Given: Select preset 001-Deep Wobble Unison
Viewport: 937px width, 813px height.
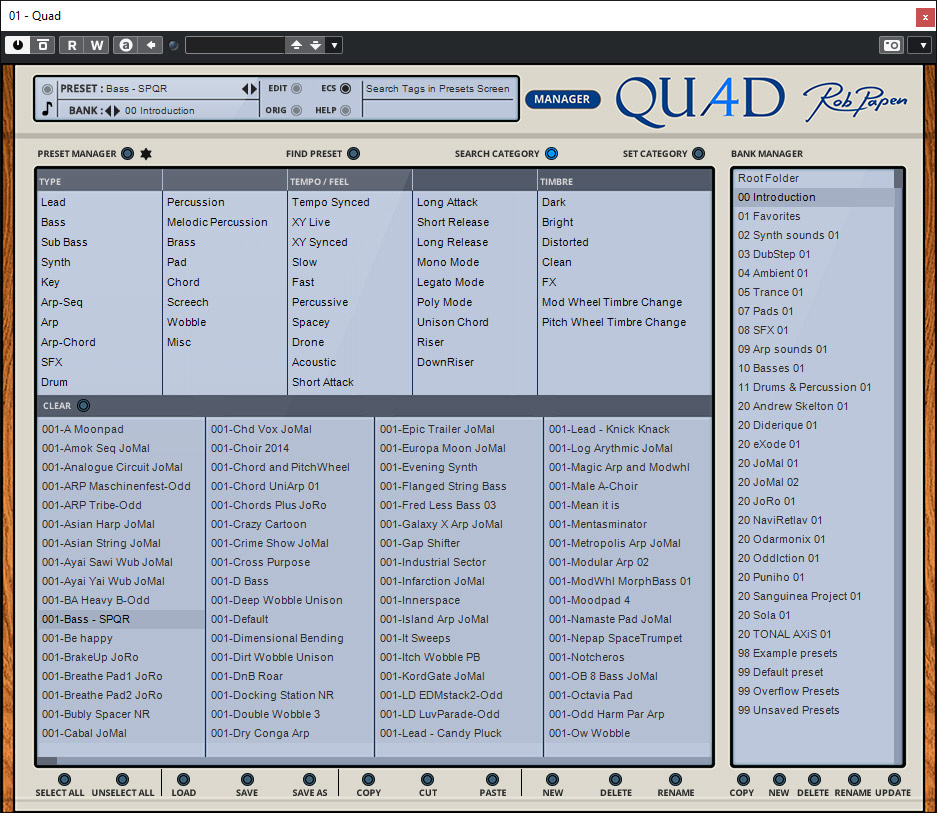Looking at the screenshot, I should pos(276,600).
